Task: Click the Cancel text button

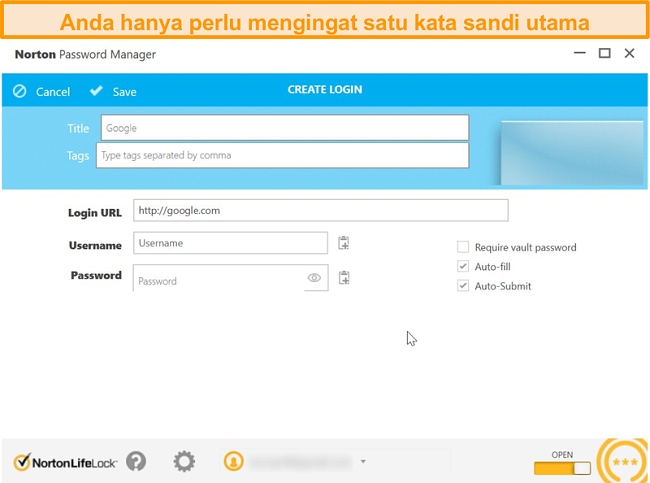Action: pos(53,92)
